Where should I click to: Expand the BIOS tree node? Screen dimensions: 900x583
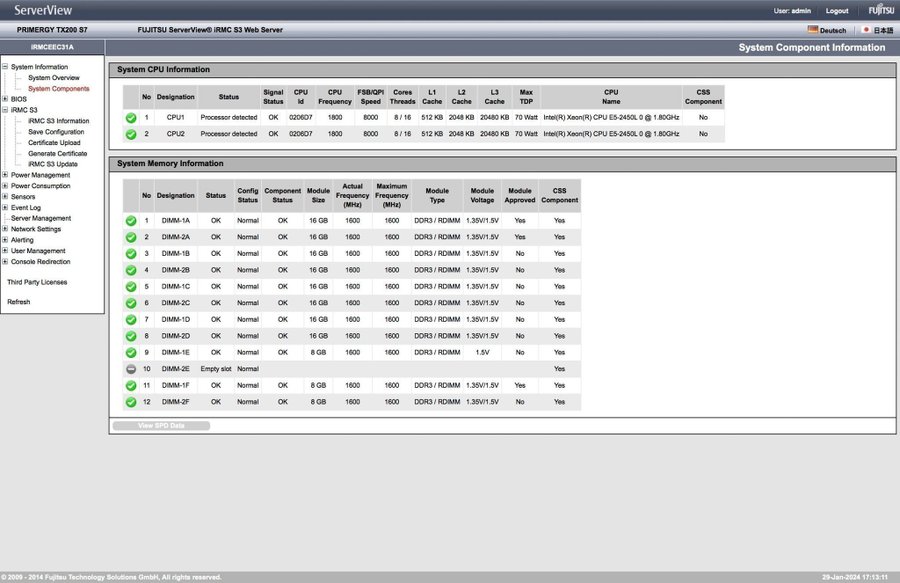[x=5, y=99]
